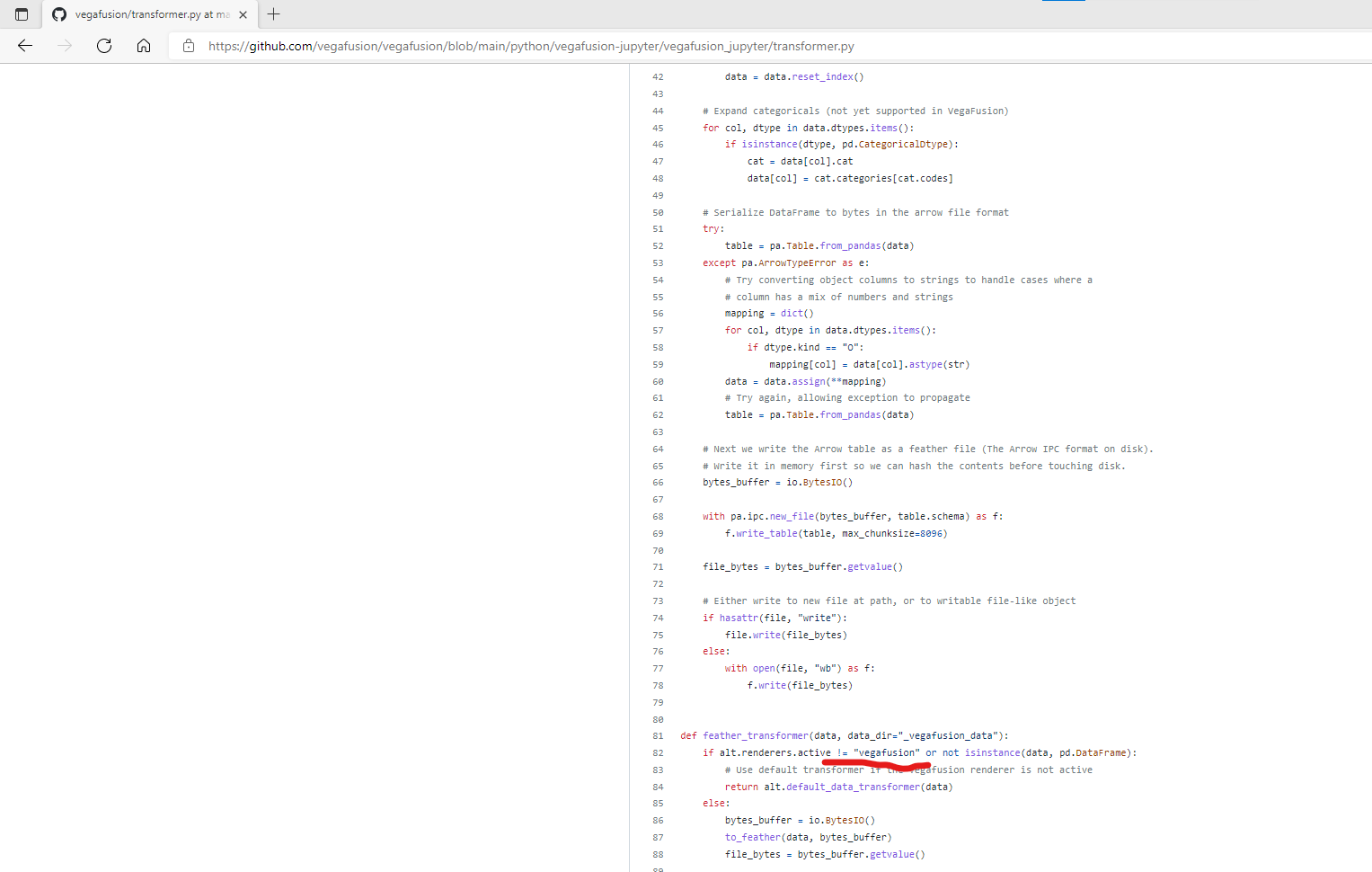1372x872 pixels.
Task: Click new_file on line 68
Action: pos(792,517)
